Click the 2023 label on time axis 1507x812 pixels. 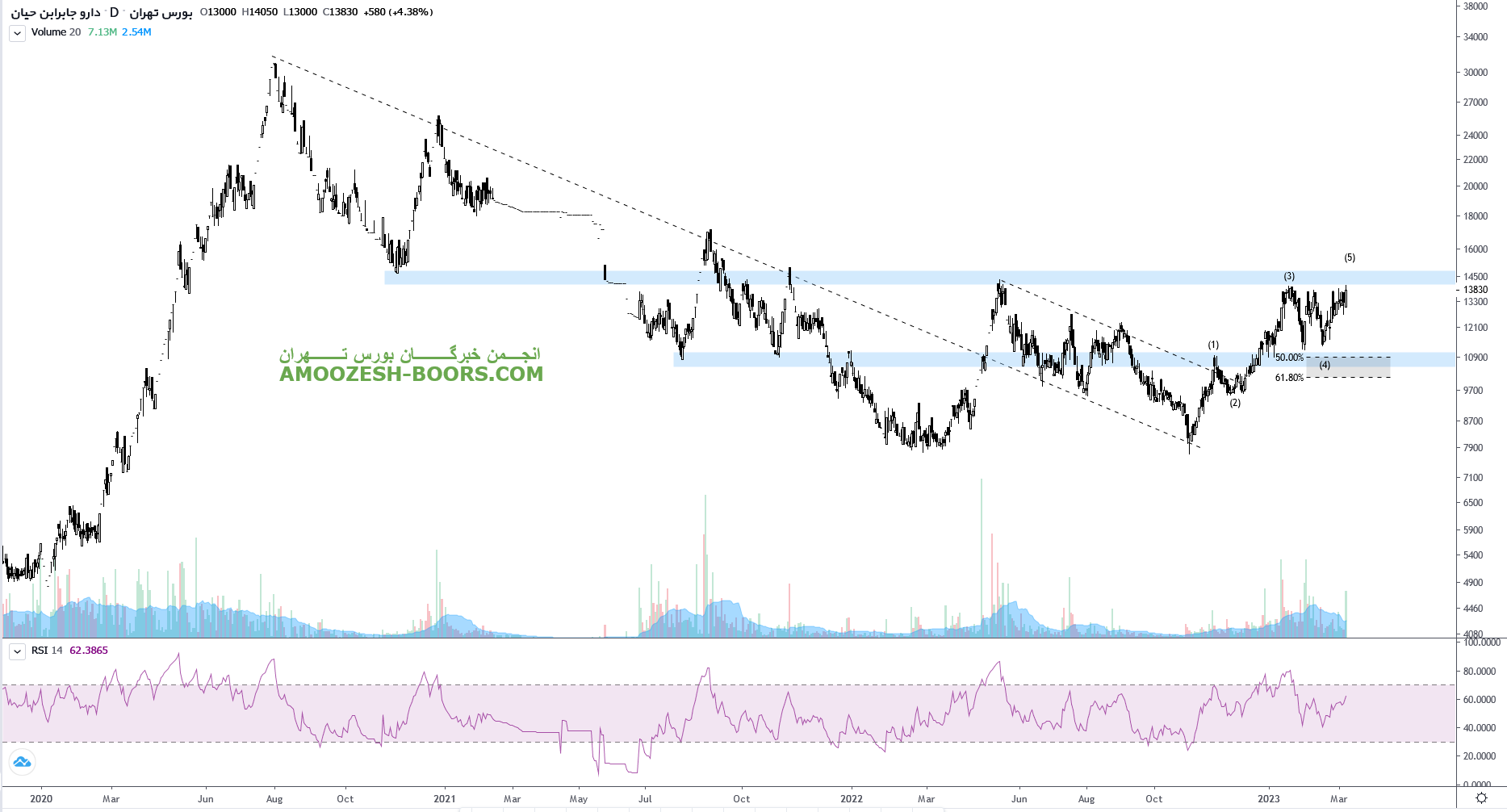[x=1268, y=799]
